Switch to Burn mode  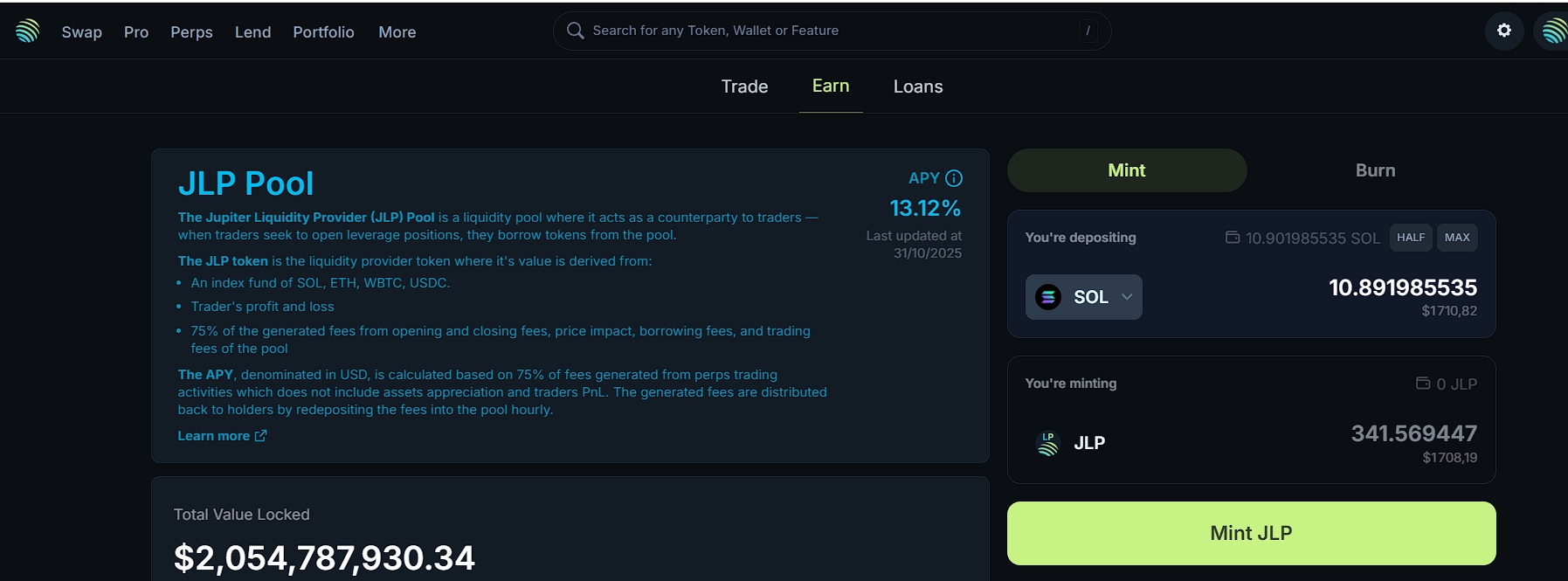[1375, 170]
